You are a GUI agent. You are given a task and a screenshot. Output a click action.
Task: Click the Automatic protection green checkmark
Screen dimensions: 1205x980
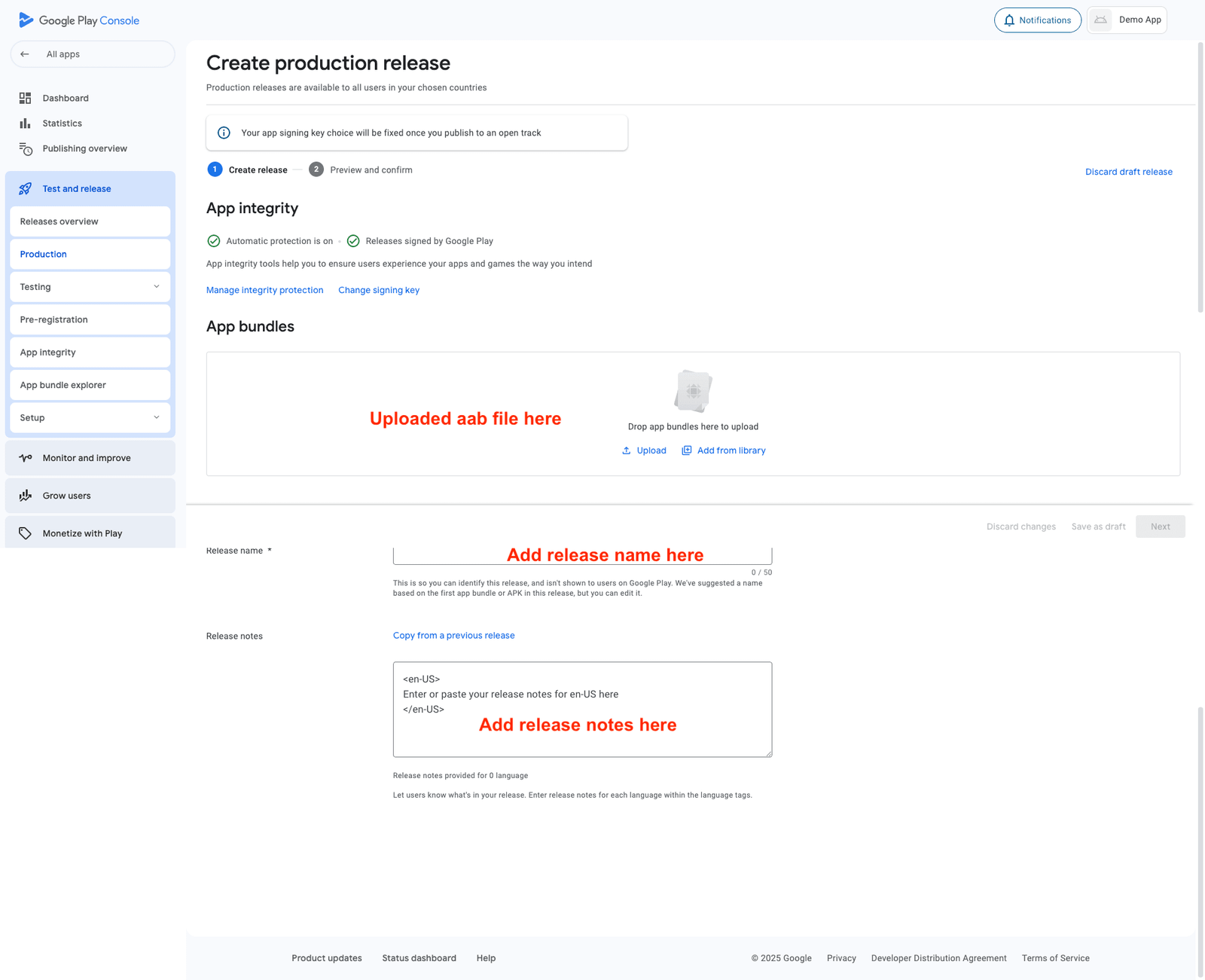(214, 241)
